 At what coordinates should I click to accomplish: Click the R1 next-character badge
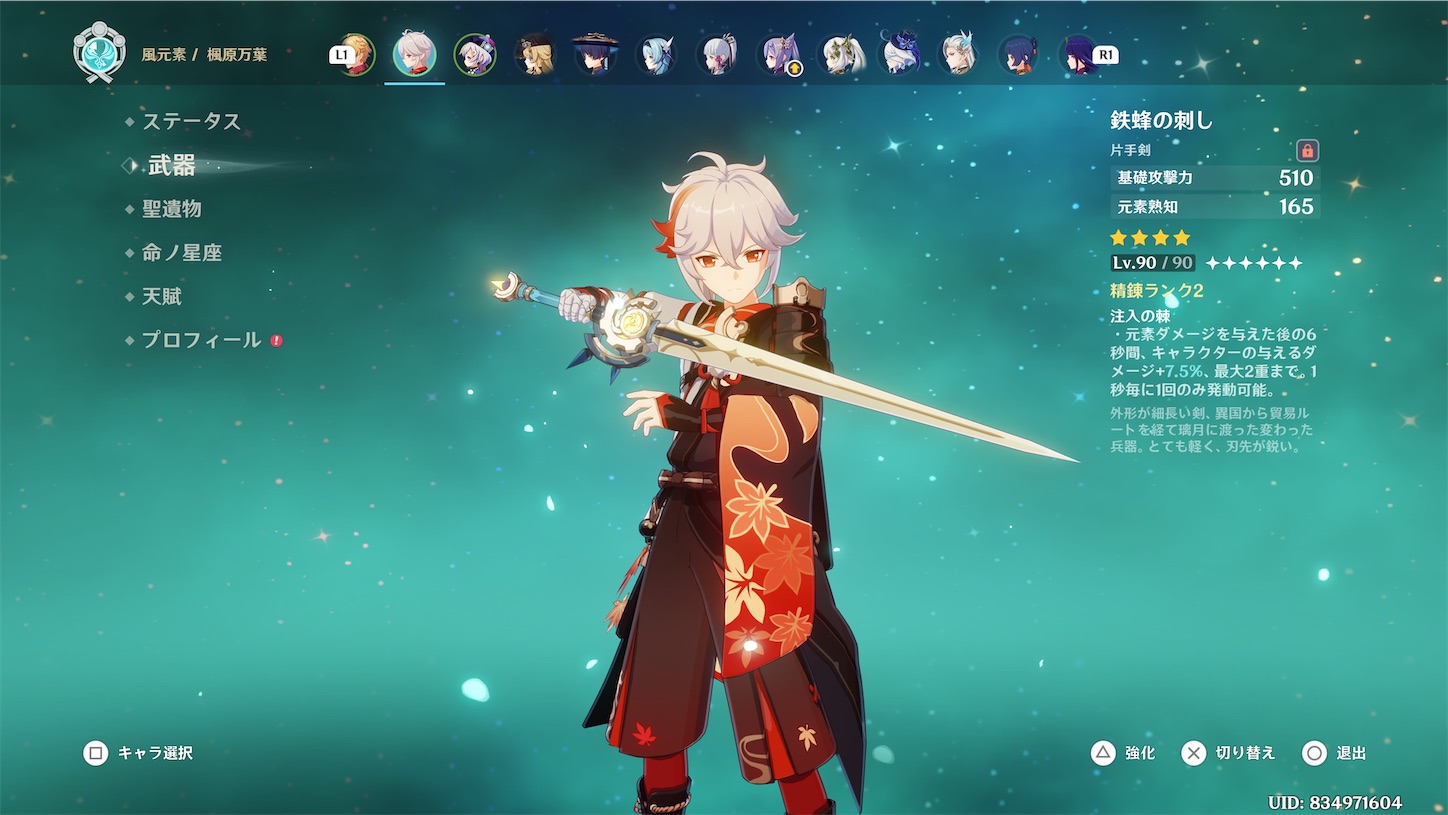(1105, 56)
